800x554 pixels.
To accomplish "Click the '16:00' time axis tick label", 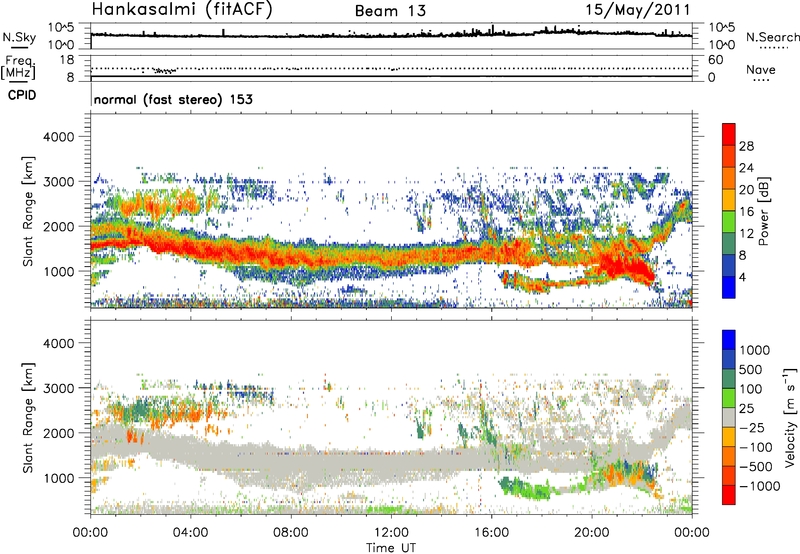I will pos(491,533).
